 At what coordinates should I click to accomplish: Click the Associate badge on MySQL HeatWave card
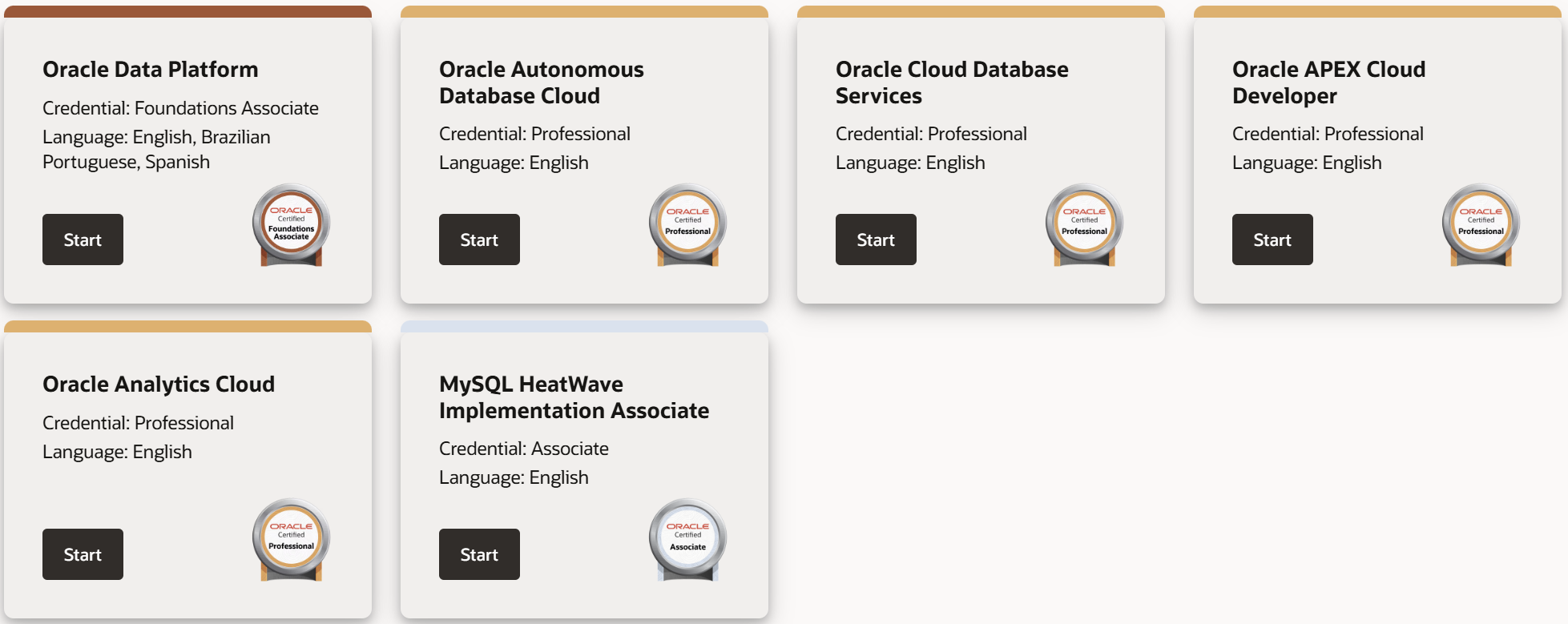pyautogui.click(x=688, y=540)
